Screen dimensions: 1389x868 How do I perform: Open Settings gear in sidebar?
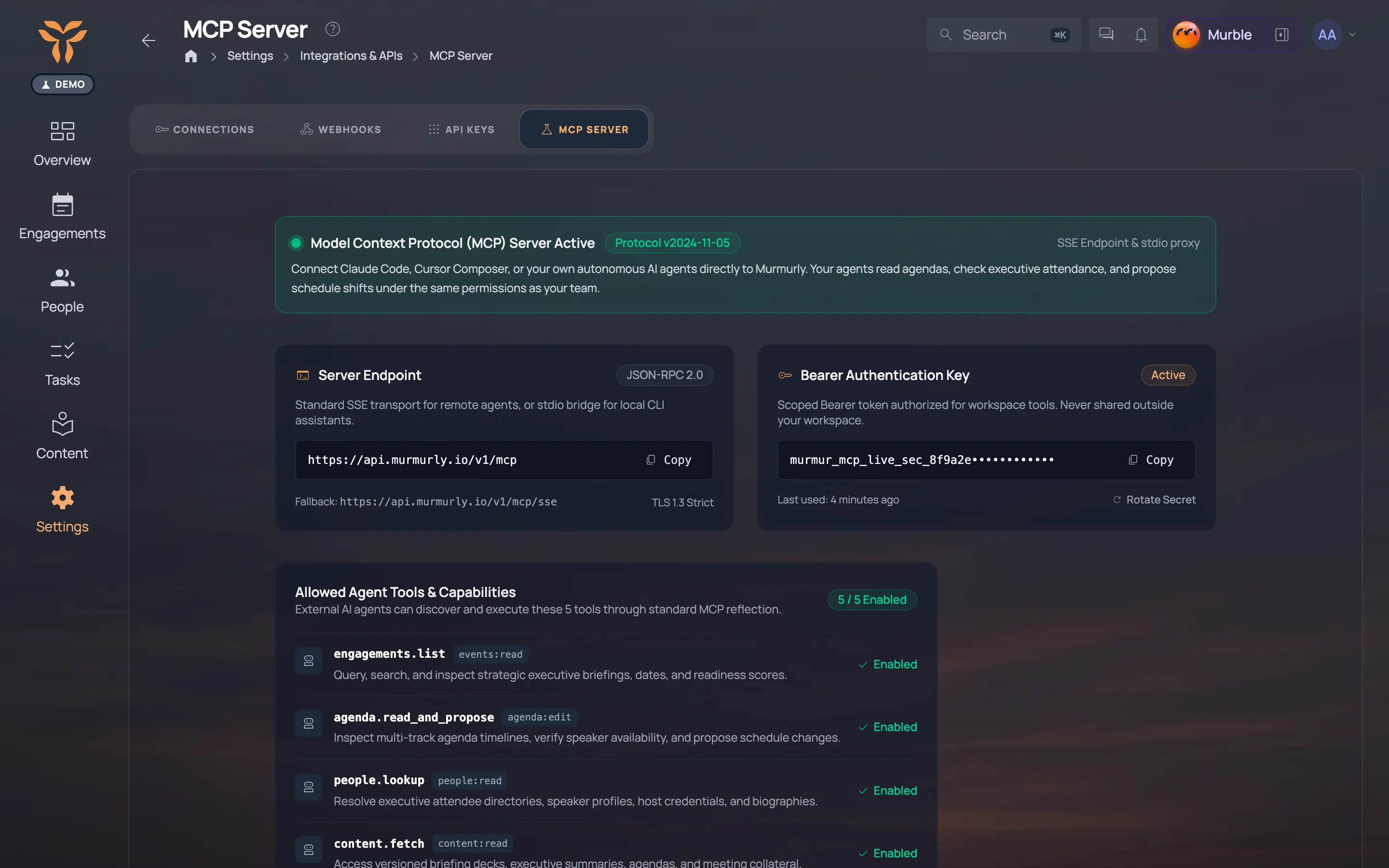(x=62, y=510)
